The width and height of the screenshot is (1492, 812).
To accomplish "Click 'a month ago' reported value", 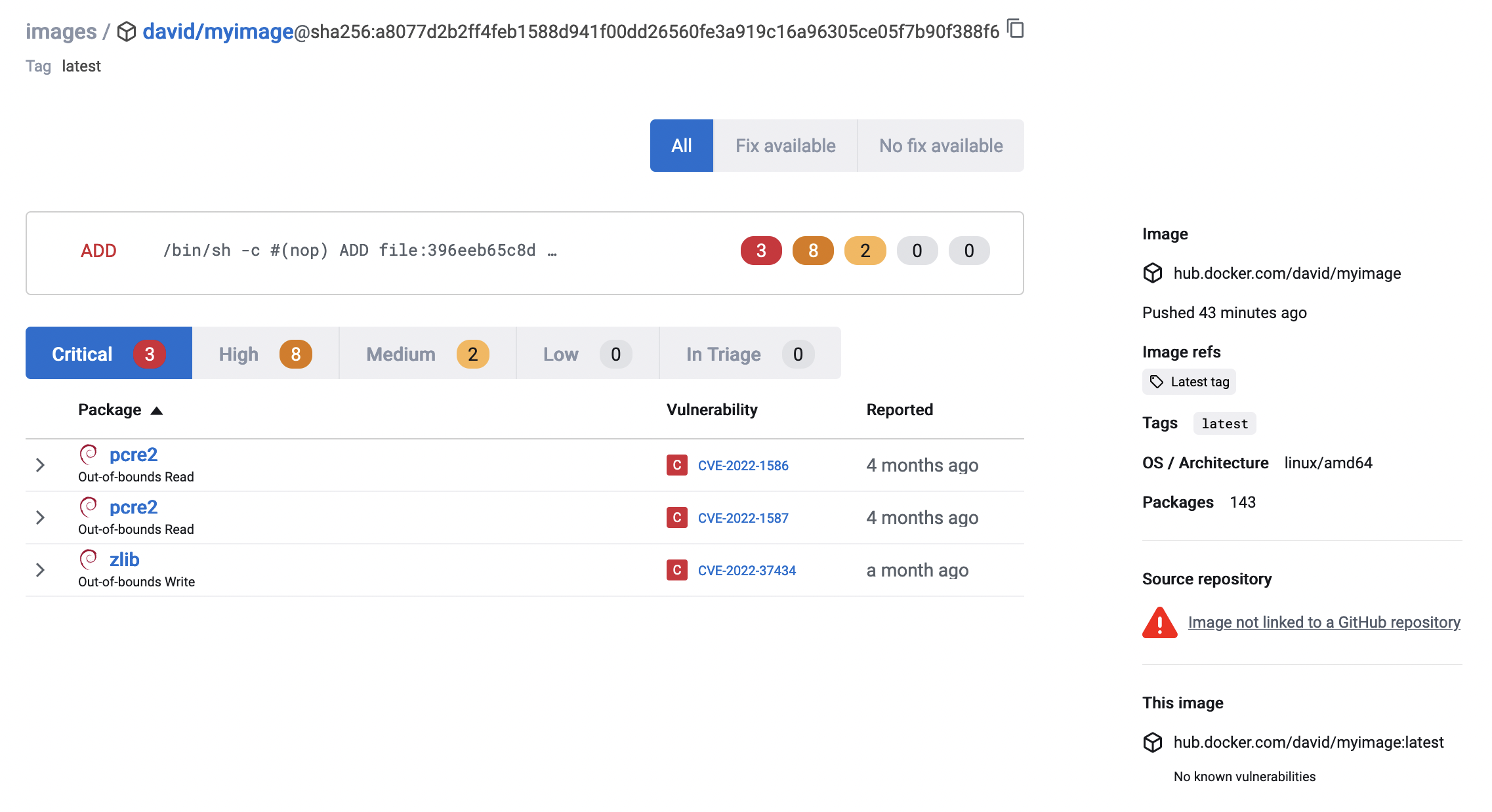I will tap(917, 570).
